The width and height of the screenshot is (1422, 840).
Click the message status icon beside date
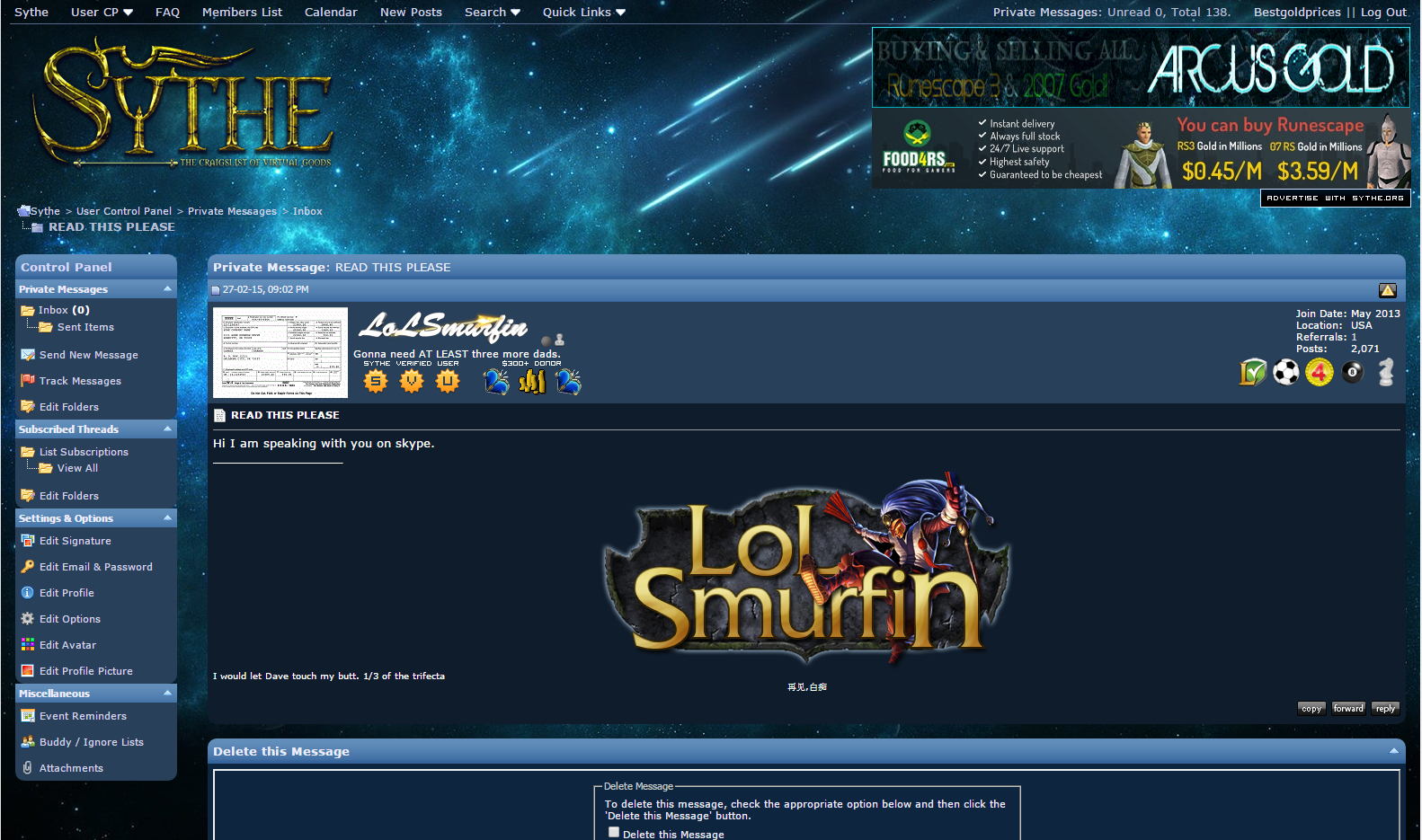click(x=216, y=290)
